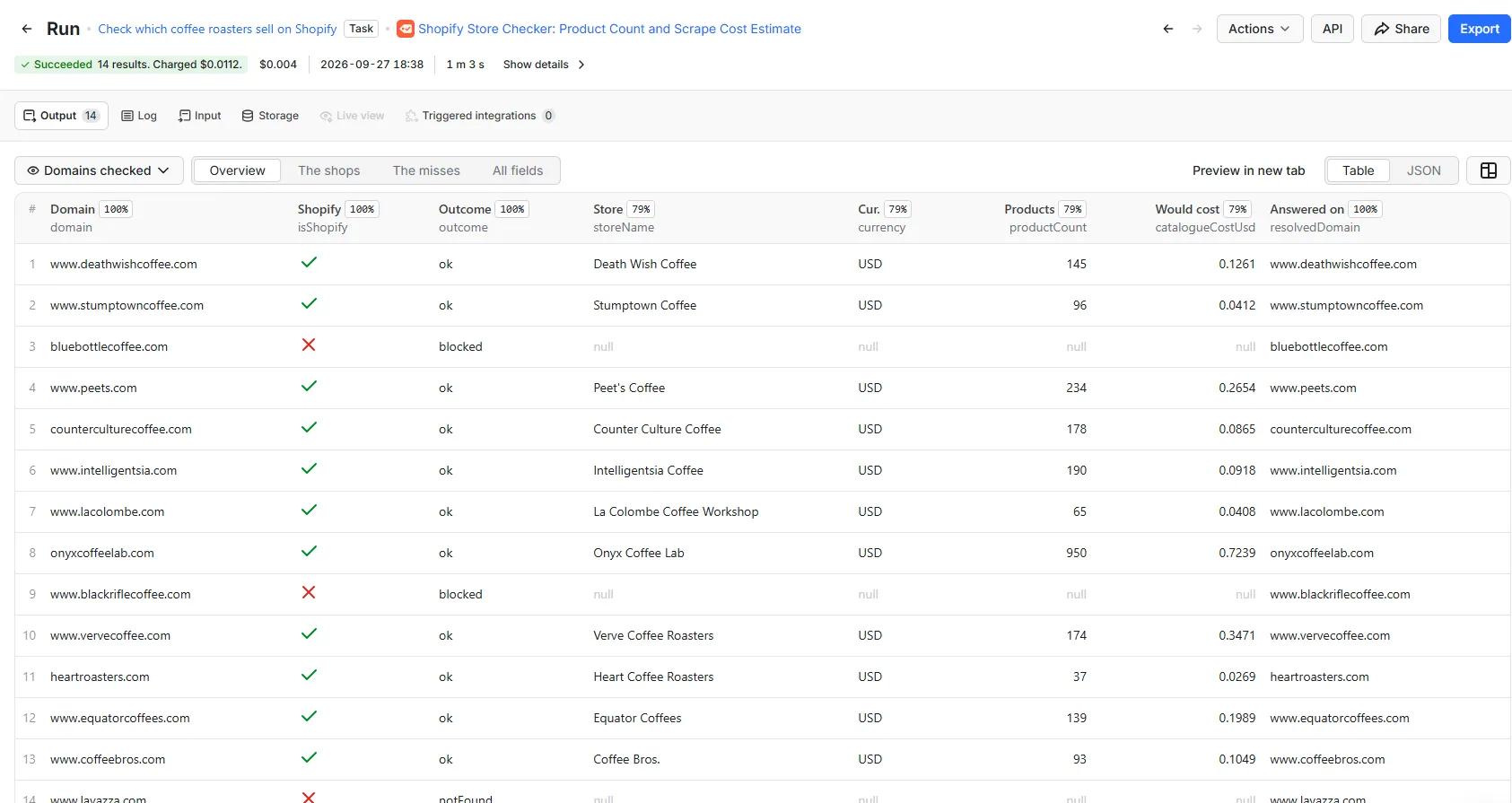Click the Succeeded status badge
The height and width of the screenshot is (803, 1512).
131,65
